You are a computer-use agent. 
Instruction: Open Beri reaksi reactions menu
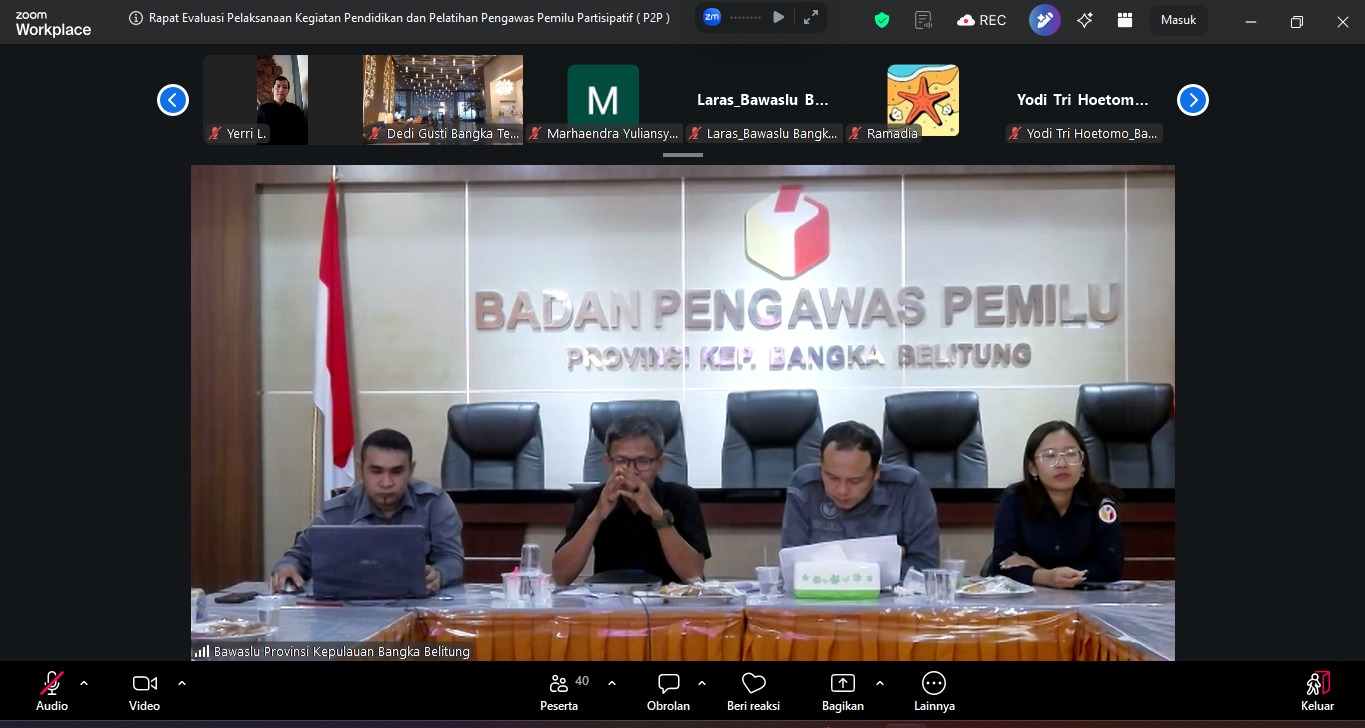point(753,692)
